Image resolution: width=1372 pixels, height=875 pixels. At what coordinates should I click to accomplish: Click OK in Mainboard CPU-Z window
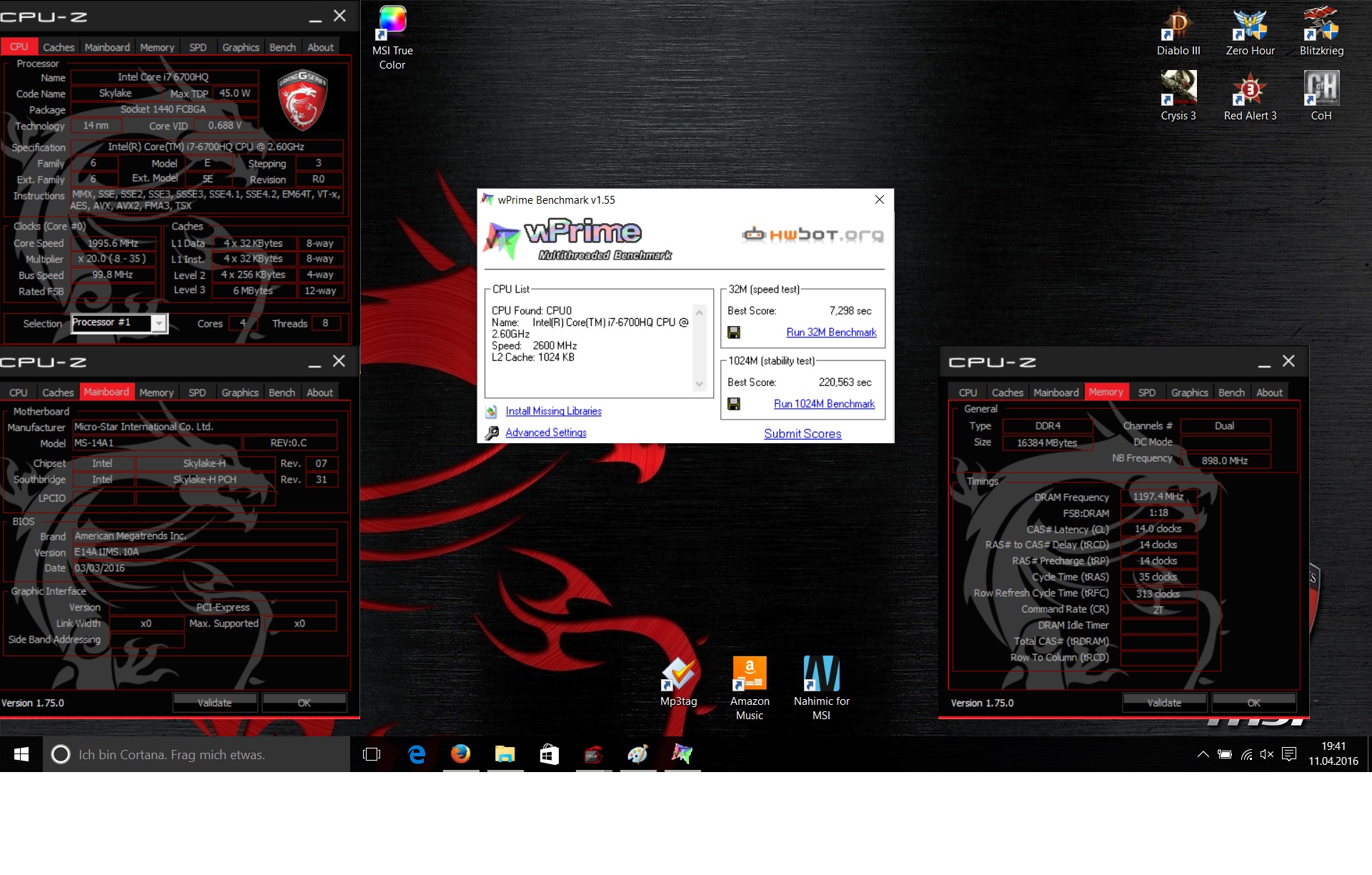click(304, 703)
